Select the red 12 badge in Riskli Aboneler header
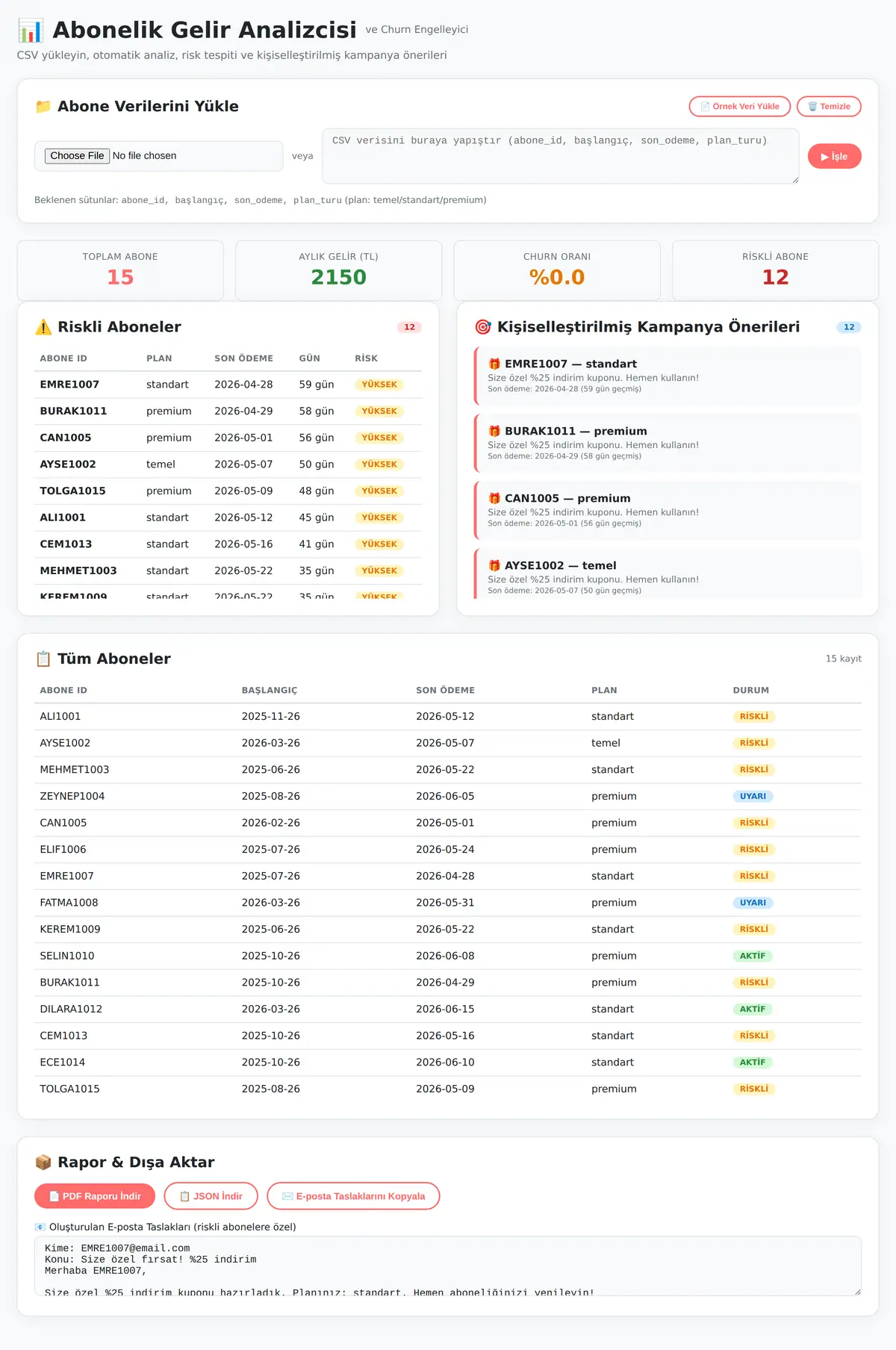The image size is (896, 1350). (x=409, y=327)
